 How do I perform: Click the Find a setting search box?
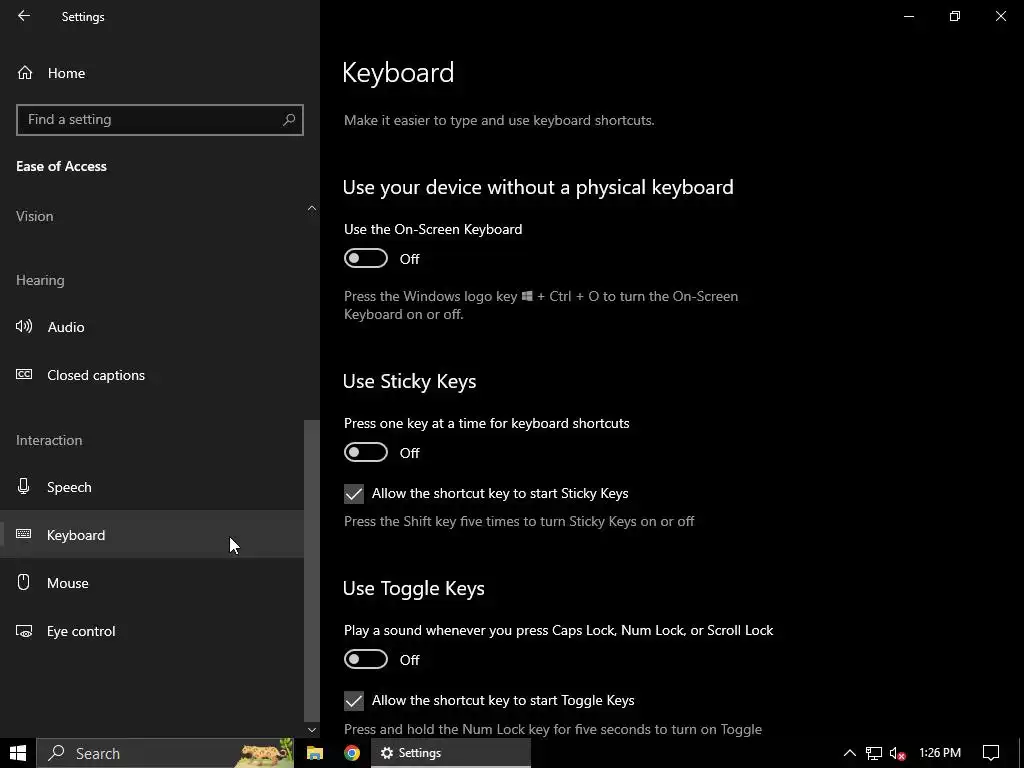pyautogui.click(x=150, y=119)
